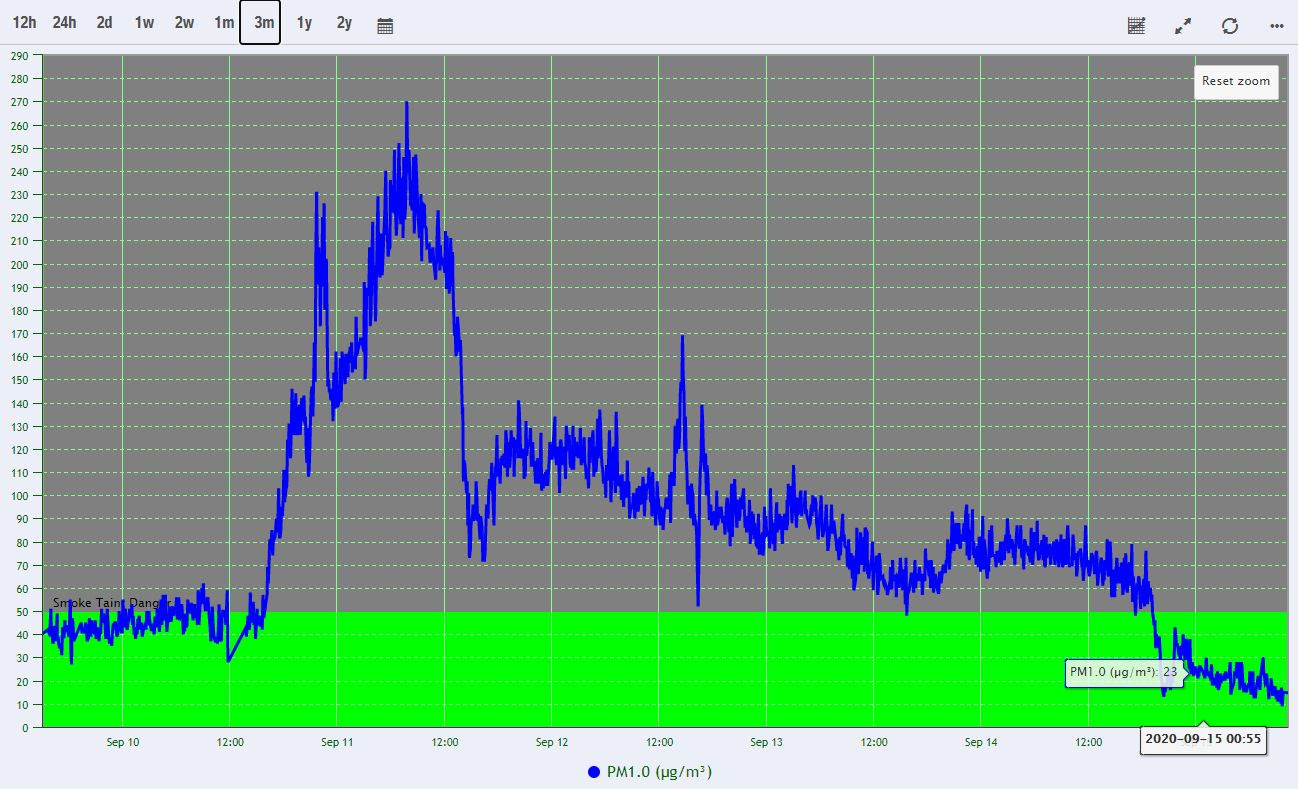Choose the 1w time range

coord(144,23)
